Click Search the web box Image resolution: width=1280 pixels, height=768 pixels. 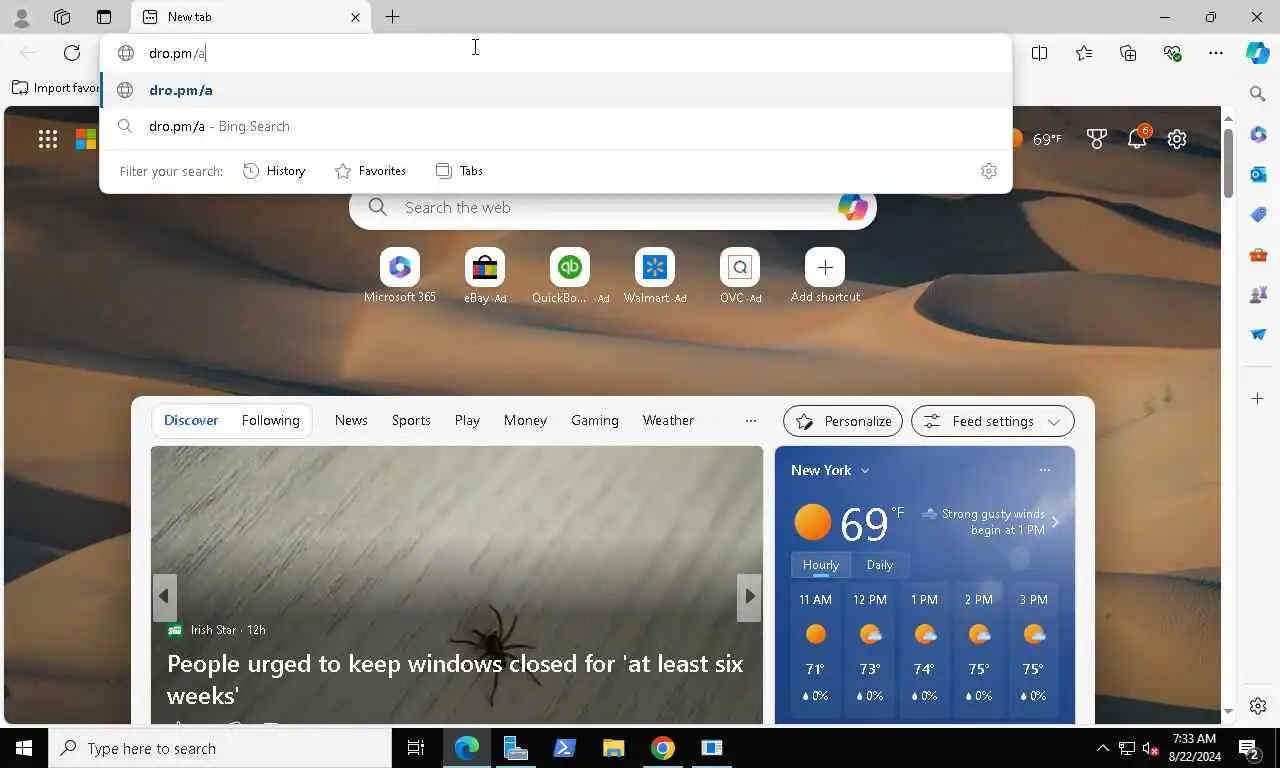click(x=612, y=207)
